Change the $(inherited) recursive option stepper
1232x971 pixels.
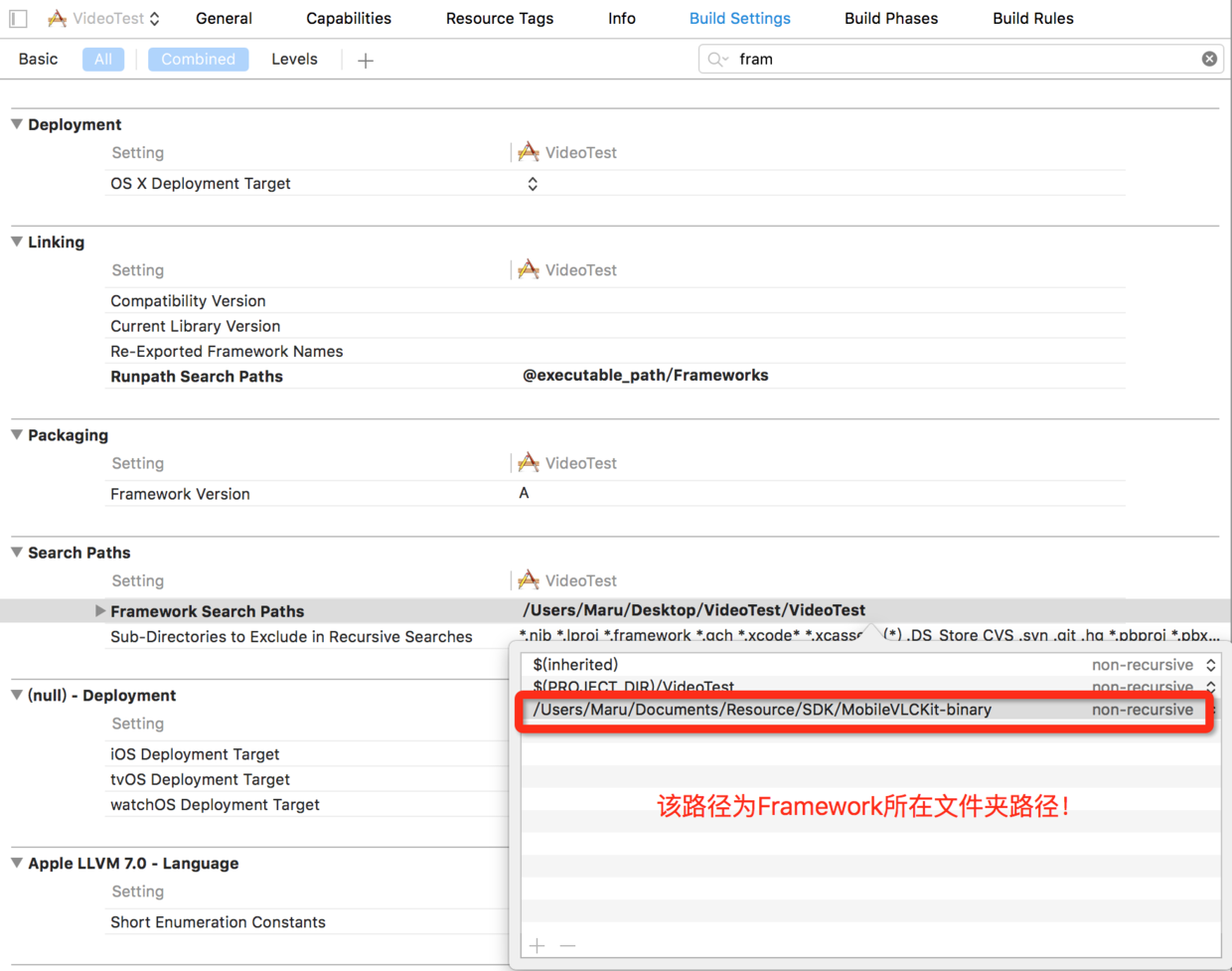(1210, 665)
